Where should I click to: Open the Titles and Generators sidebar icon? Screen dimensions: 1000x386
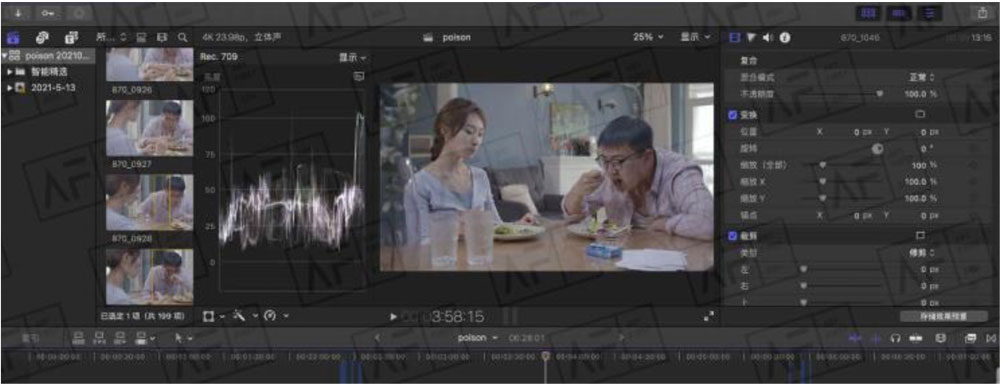[x=70, y=37]
